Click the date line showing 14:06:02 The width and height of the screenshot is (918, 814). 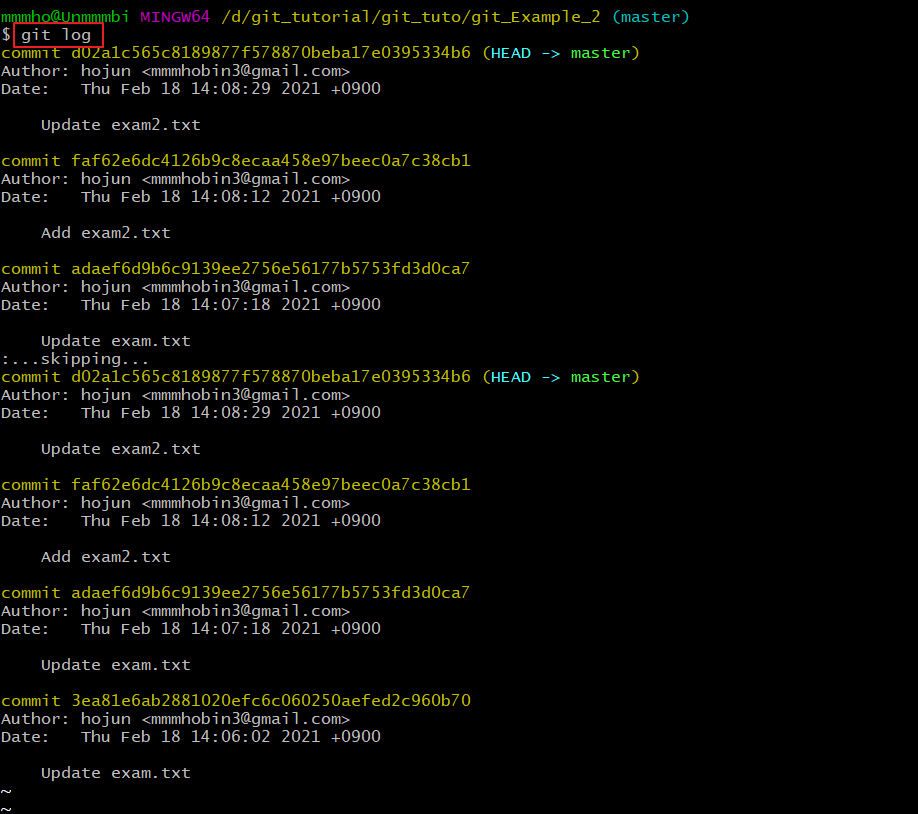point(191,737)
